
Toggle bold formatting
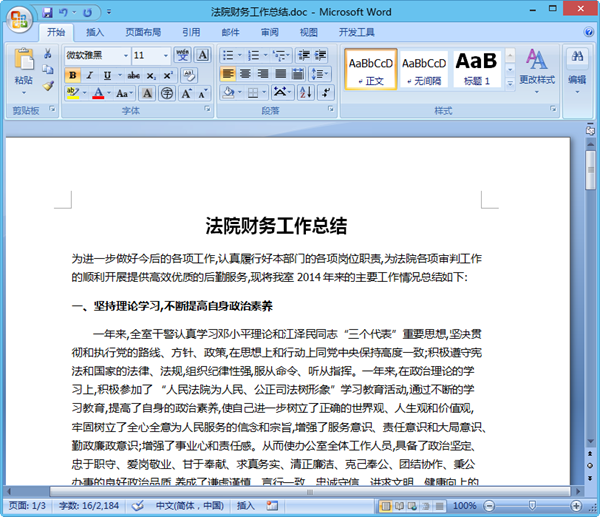pyautogui.click(x=73, y=75)
